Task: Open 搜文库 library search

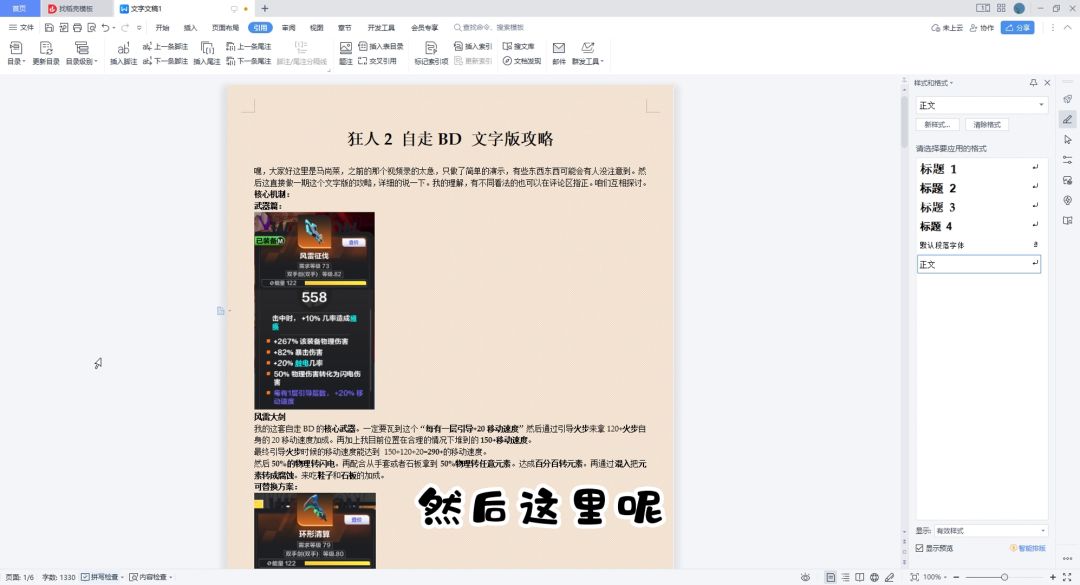Action: pyautogui.click(x=519, y=46)
